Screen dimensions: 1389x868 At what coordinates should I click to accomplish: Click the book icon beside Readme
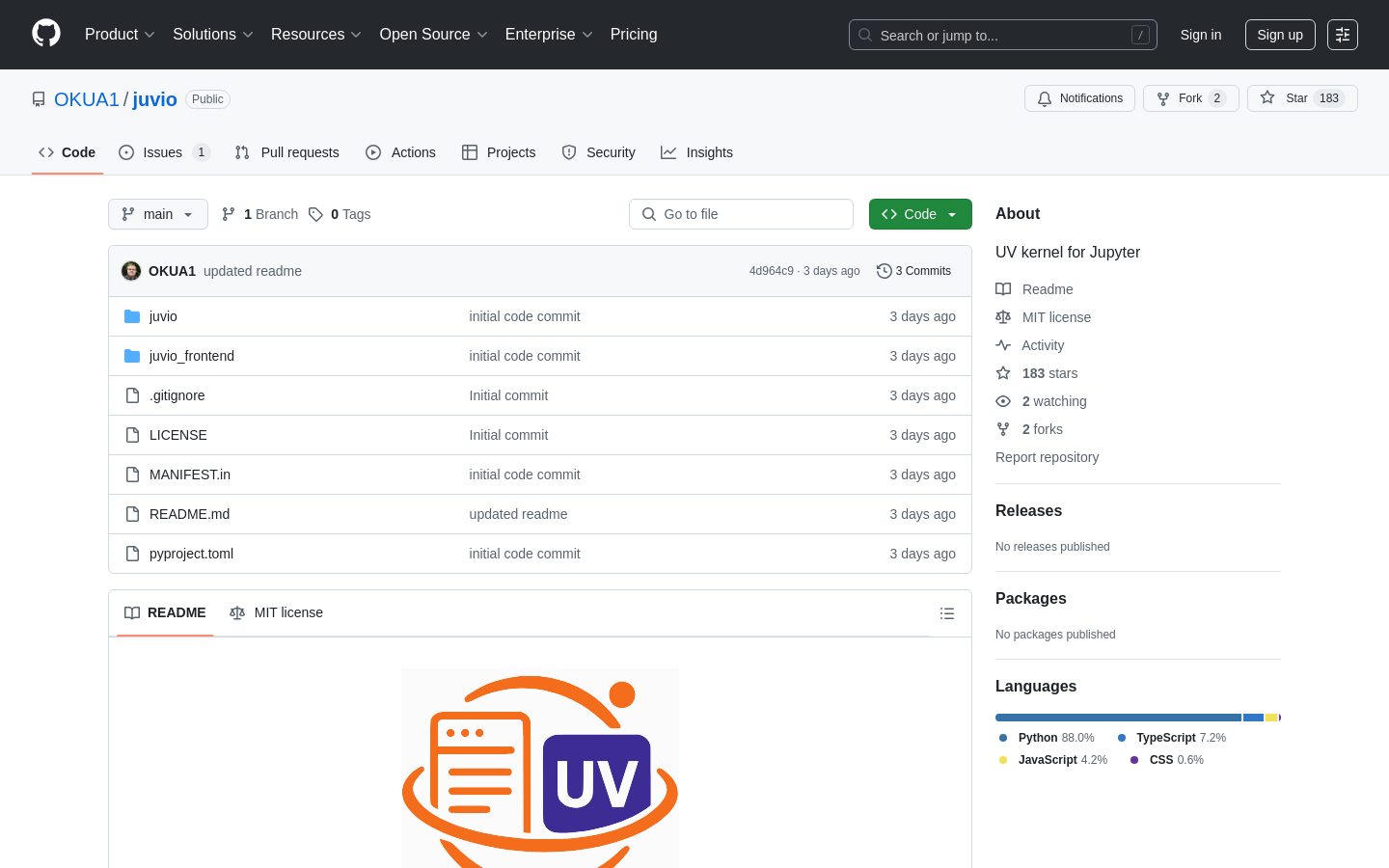click(1003, 289)
